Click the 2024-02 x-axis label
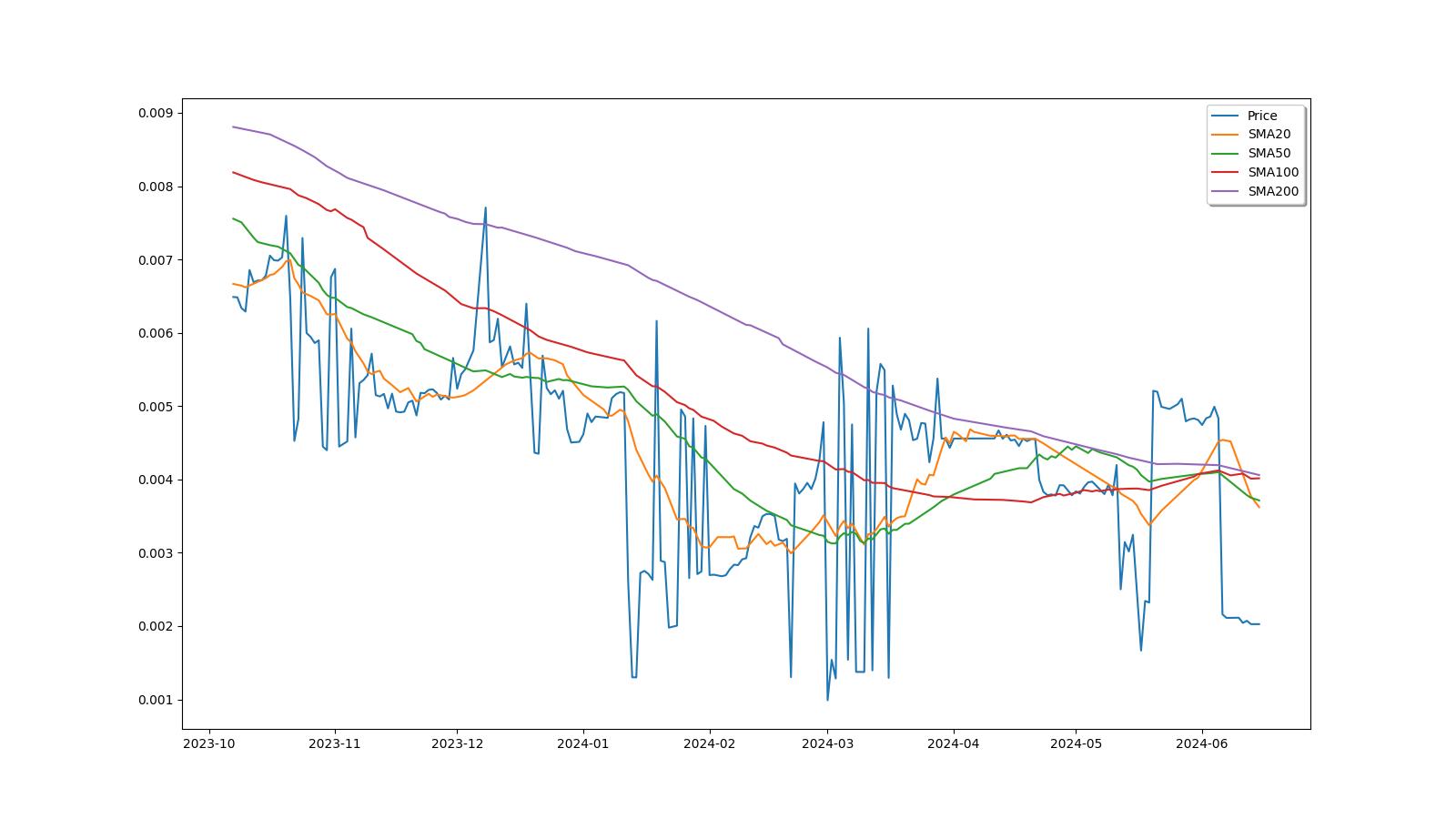Screen dimensions: 1456x819 (x=708, y=743)
